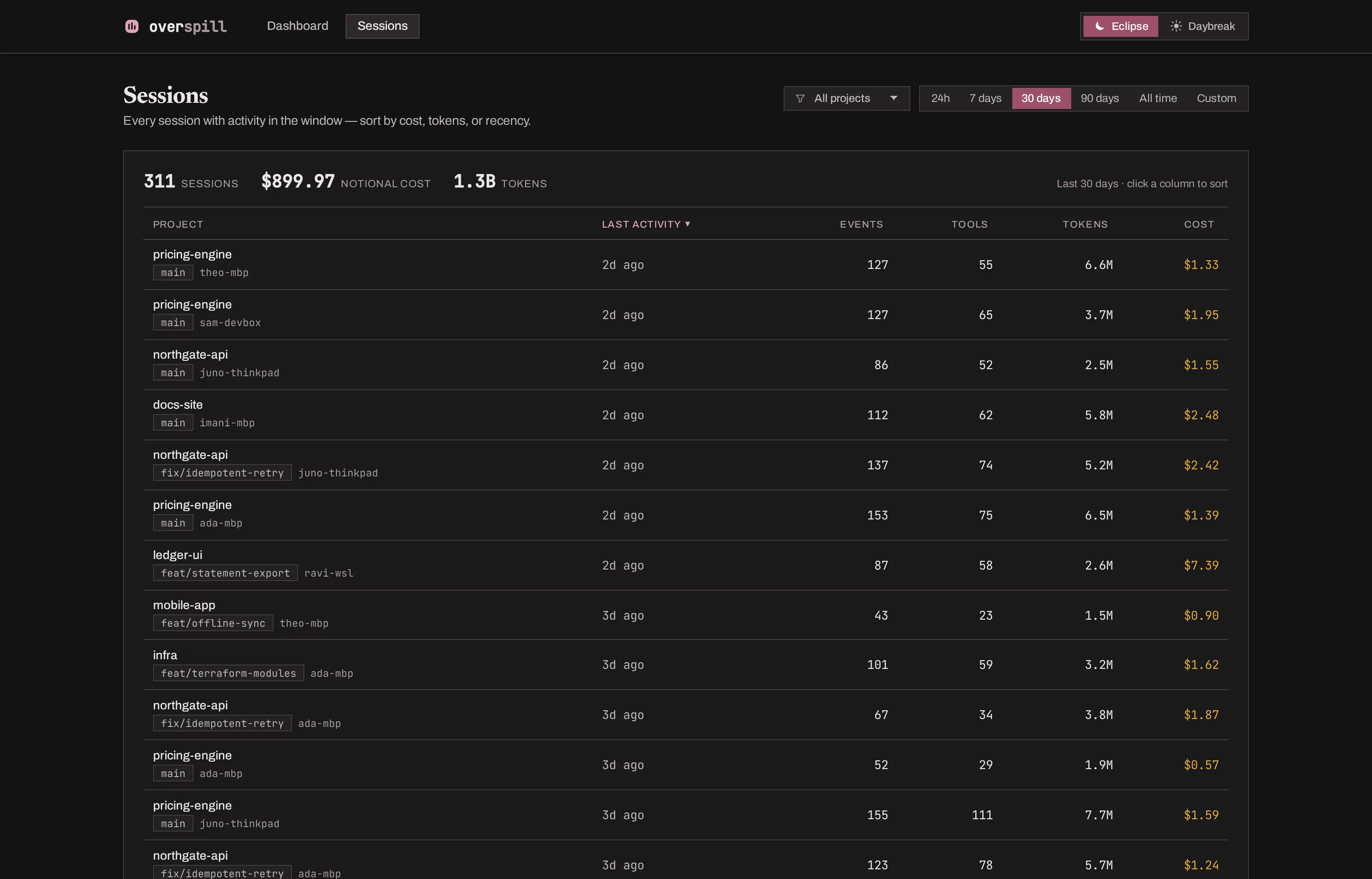This screenshot has width=1372, height=879.
Task: Select the All time range
Action: tap(1157, 98)
